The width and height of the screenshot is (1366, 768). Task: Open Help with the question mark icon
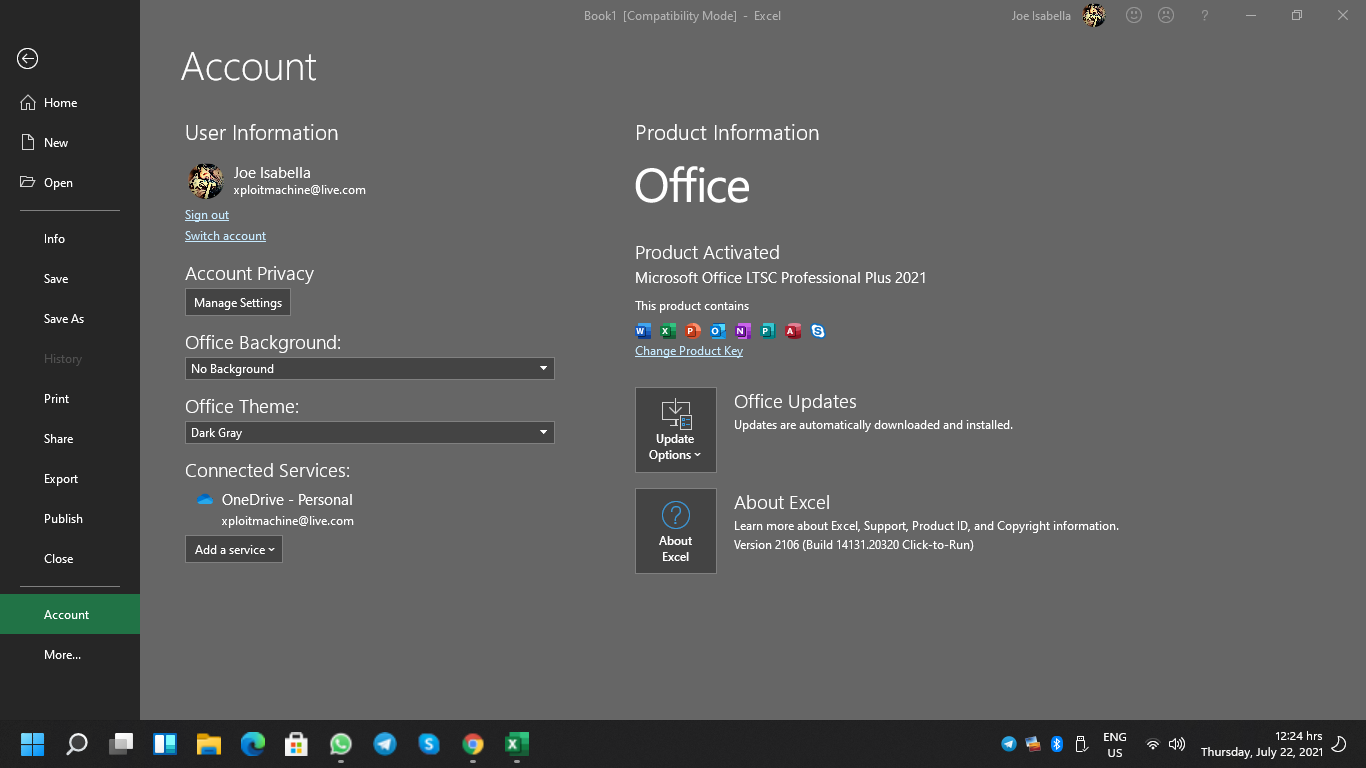point(1205,16)
